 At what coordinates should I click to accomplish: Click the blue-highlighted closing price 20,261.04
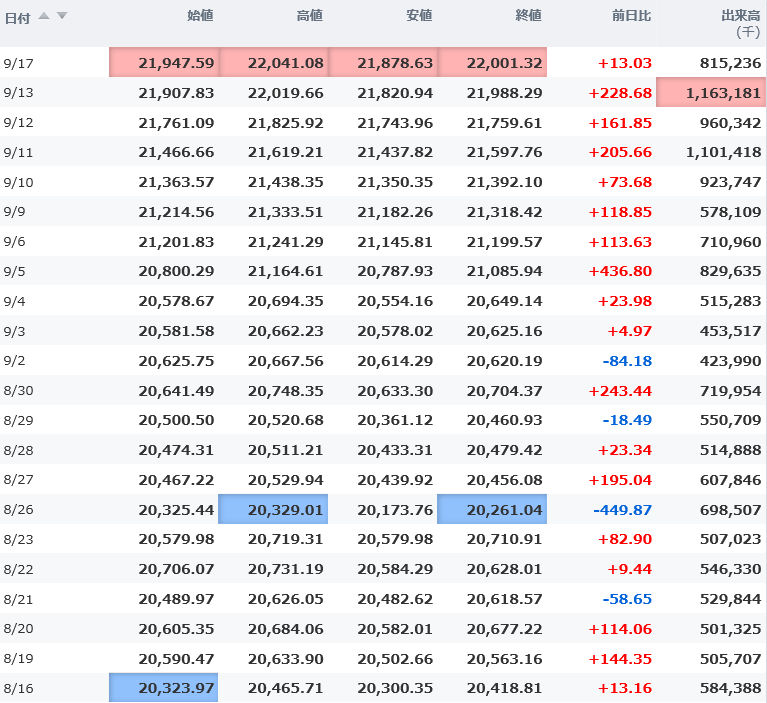point(492,510)
